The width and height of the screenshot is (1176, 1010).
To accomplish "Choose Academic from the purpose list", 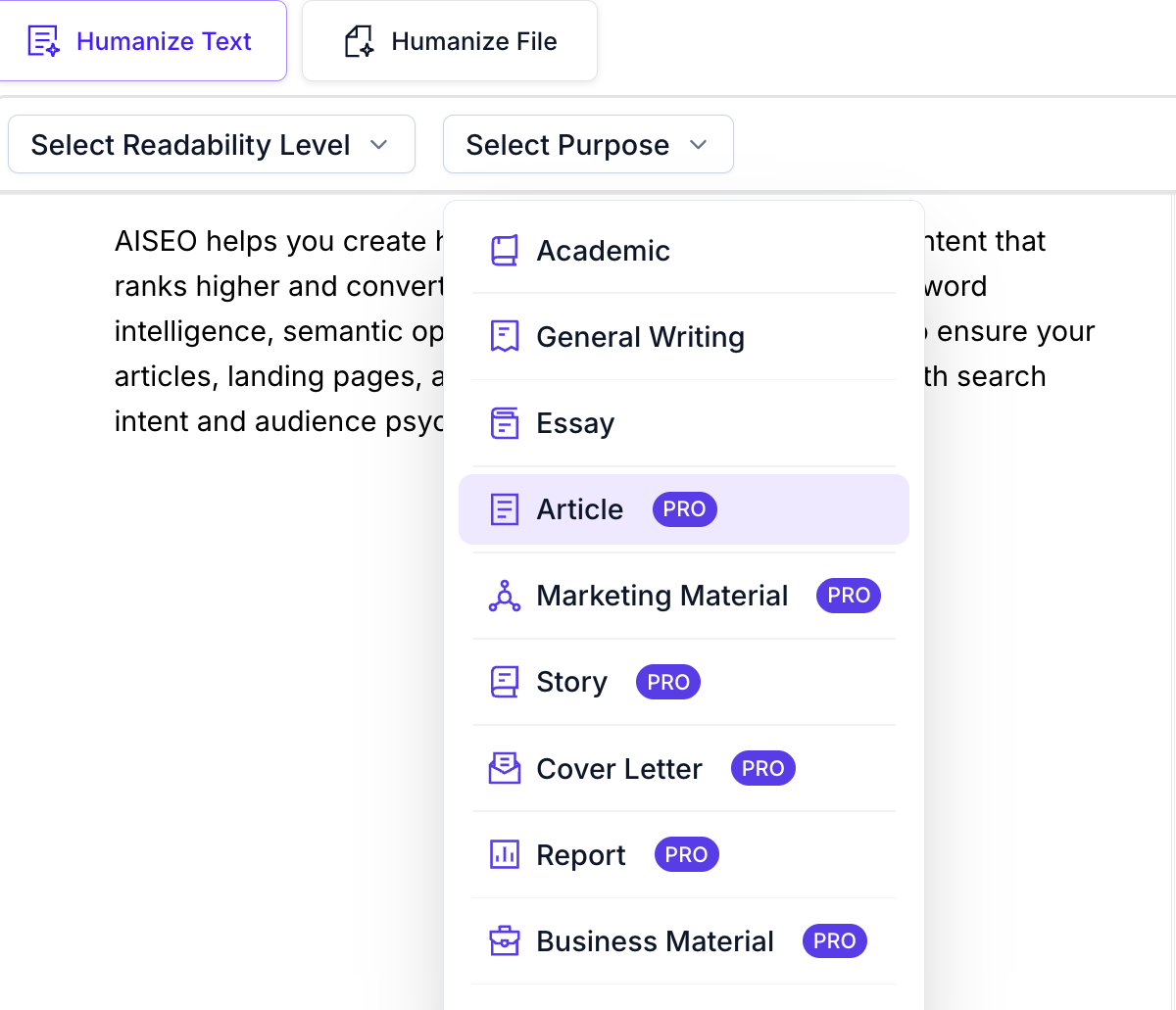I will click(x=684, y=251).
